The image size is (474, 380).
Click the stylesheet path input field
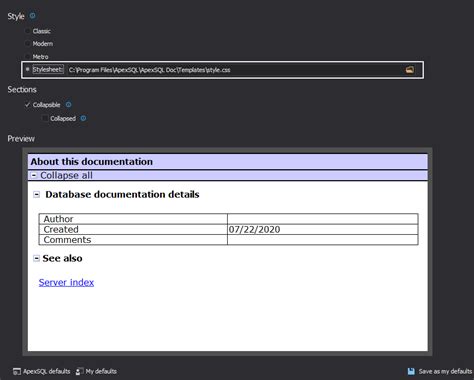(235, 70)
